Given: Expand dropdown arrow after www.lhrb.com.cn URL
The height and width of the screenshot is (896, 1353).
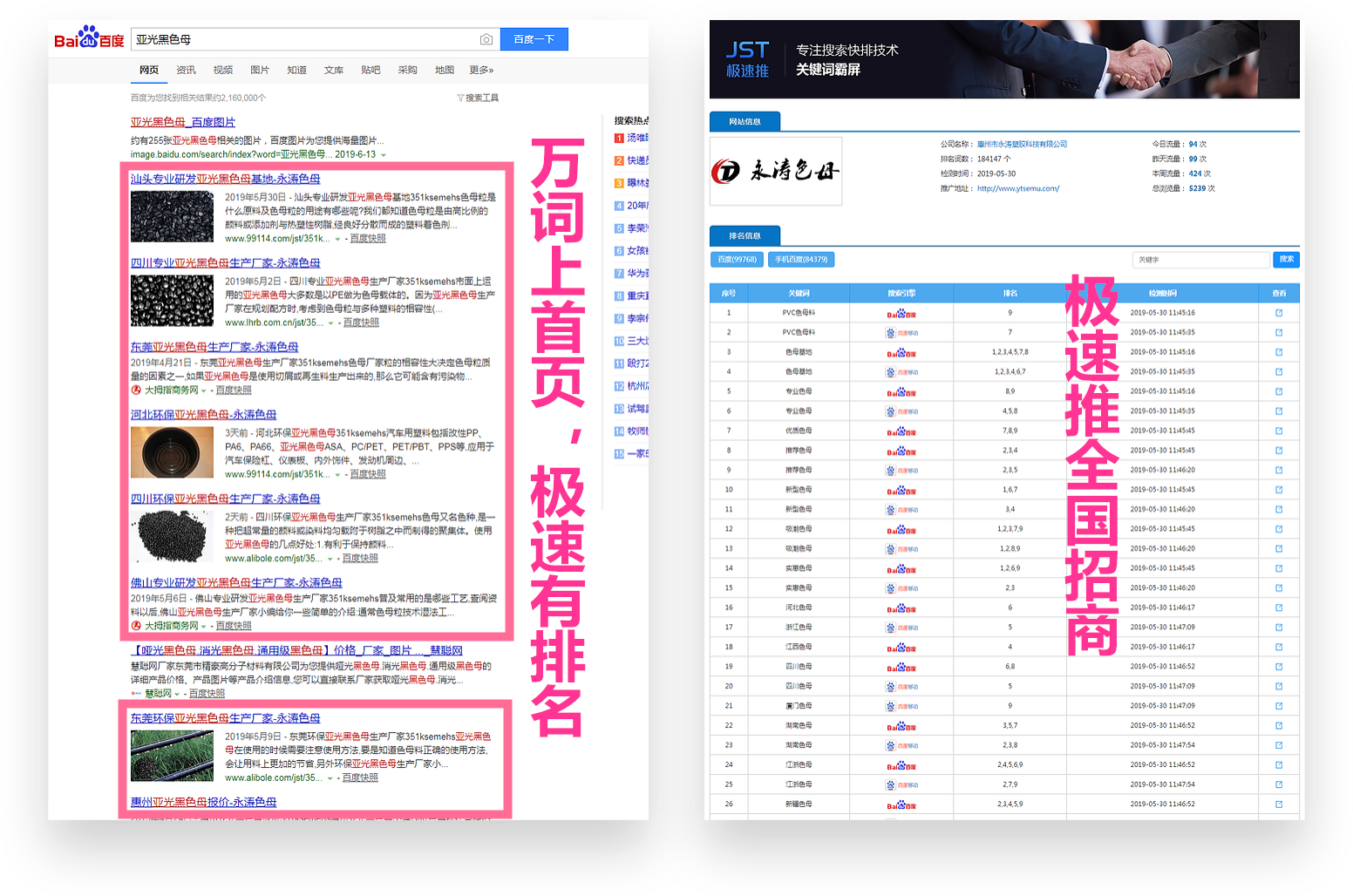Looking at the screenshot, I should tap(330, 323).
